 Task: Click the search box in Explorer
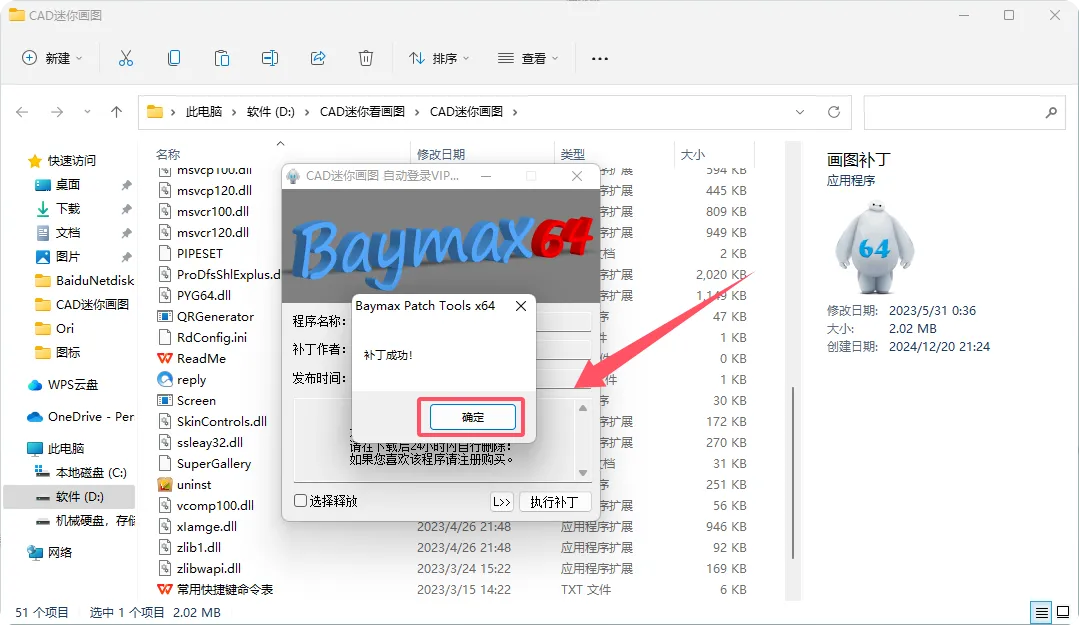(965, 112)
